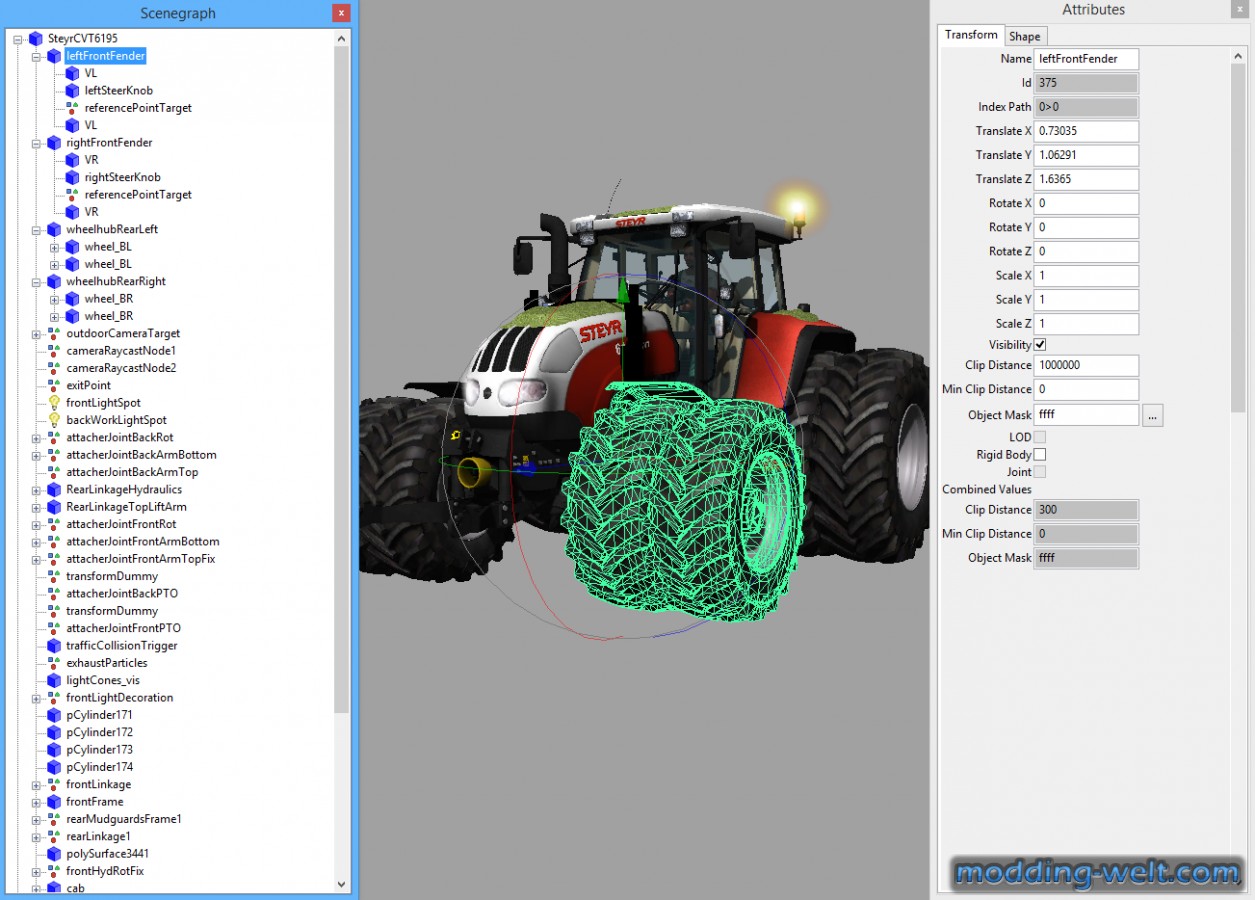Select the Transform tab
This screenshot has height=900, width=1255.
[971, 35]
